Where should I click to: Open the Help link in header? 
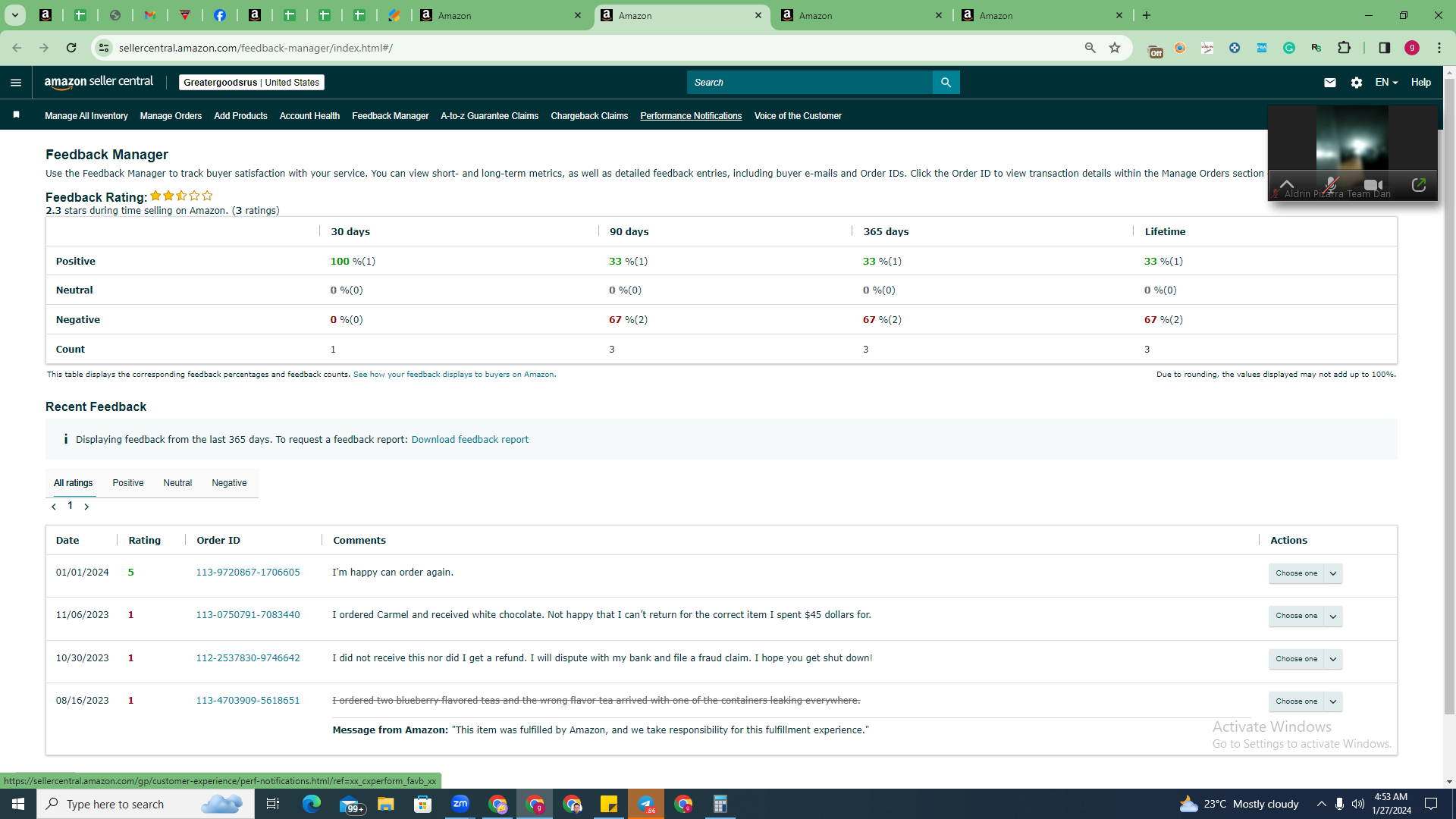pyautogui.click(x=1421, y=83)
